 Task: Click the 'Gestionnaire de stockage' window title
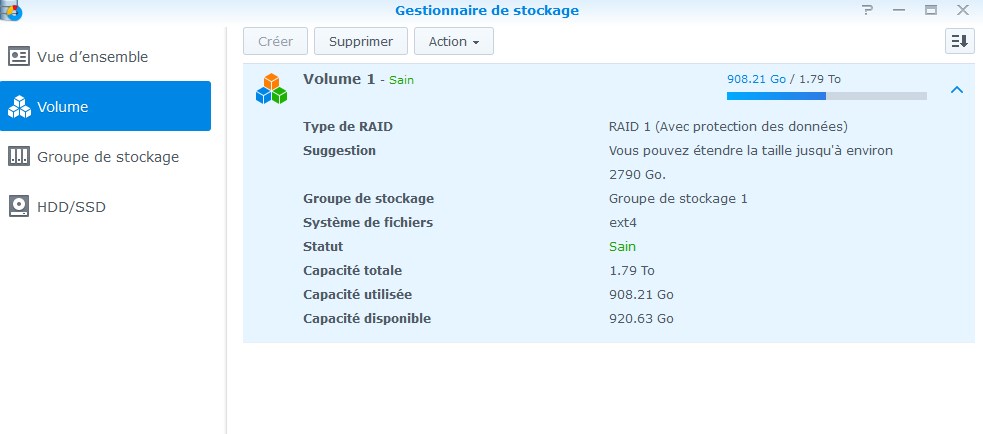(x=486, y=10)
